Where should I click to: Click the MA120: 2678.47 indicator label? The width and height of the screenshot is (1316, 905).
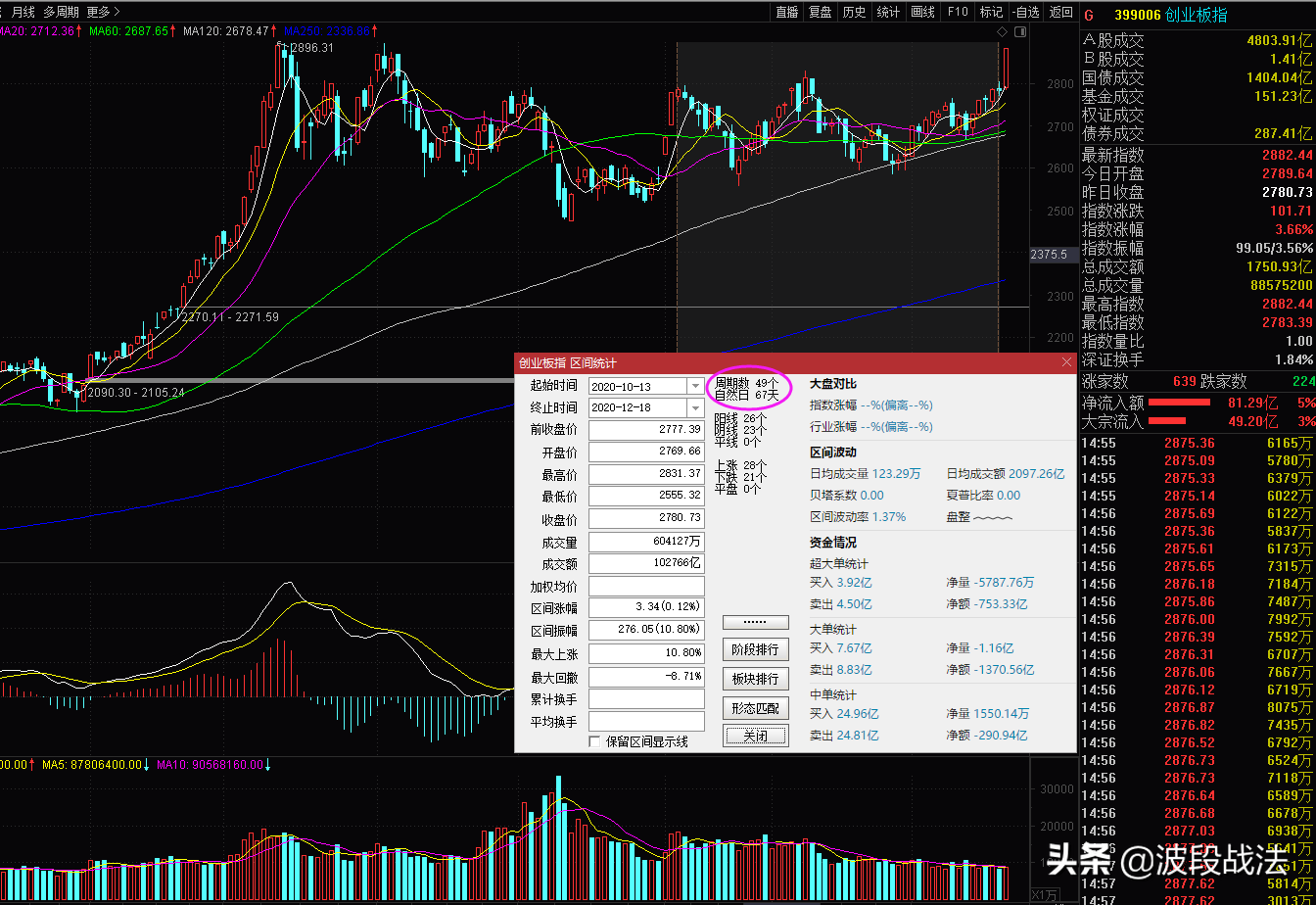(229, 31)
